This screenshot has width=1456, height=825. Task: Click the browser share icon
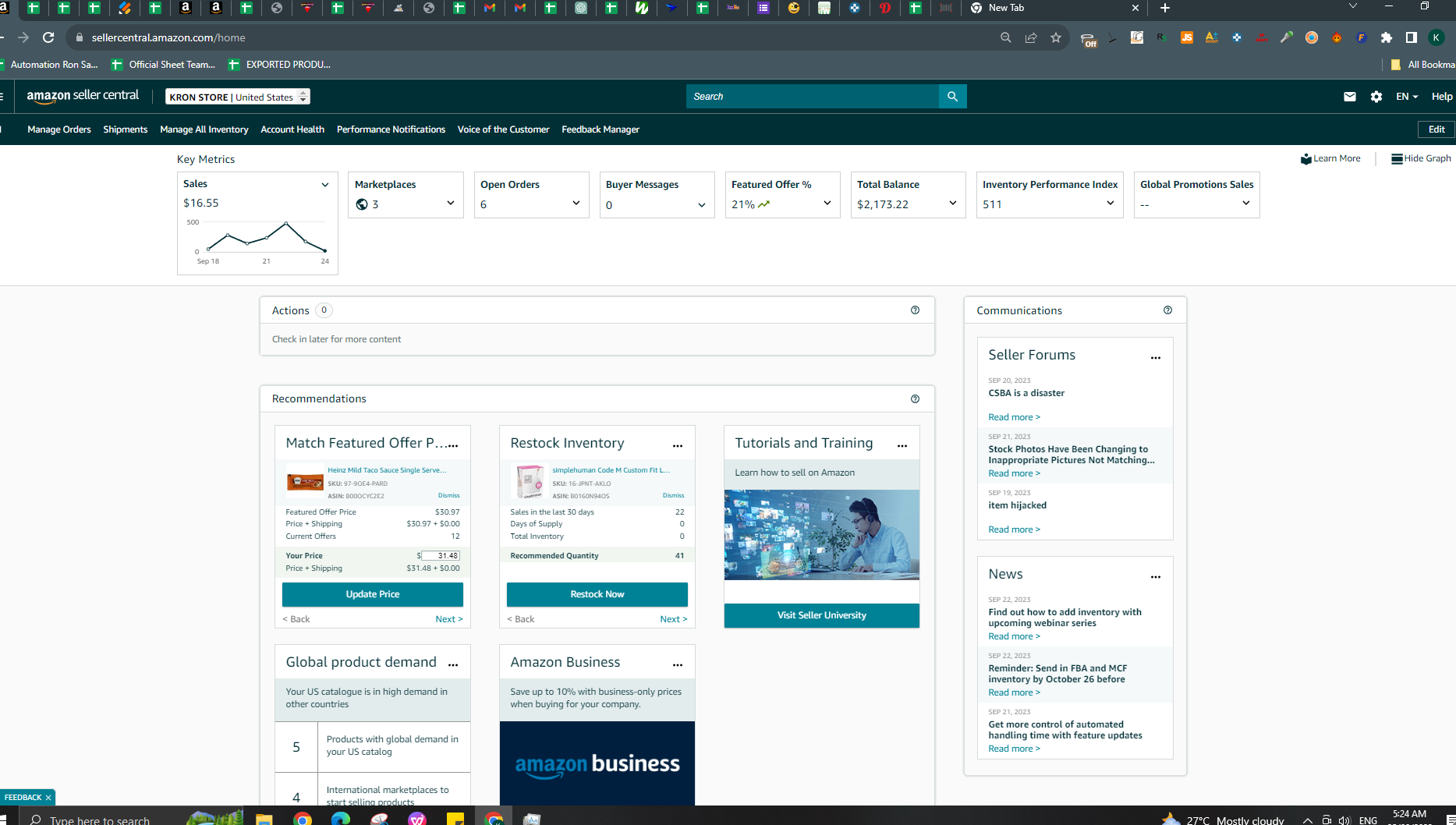tap(1031, 37)
